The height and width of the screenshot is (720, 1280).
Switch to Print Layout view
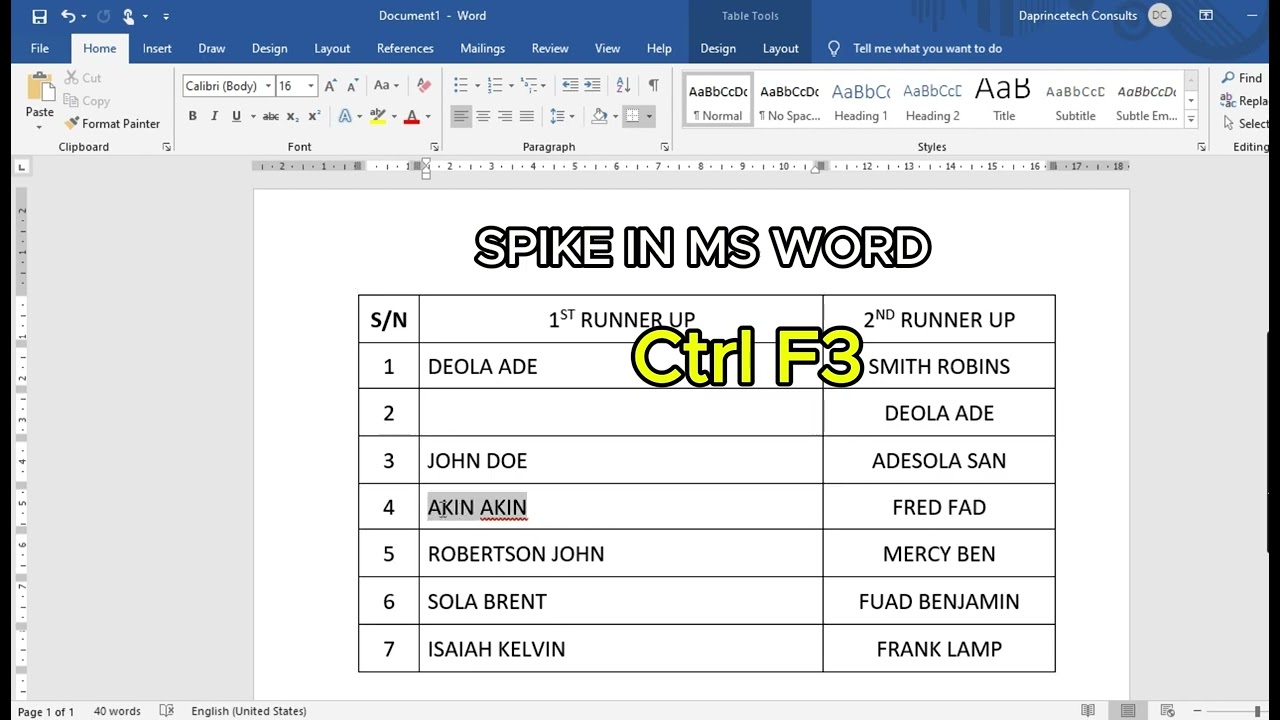click(1128, 711)
